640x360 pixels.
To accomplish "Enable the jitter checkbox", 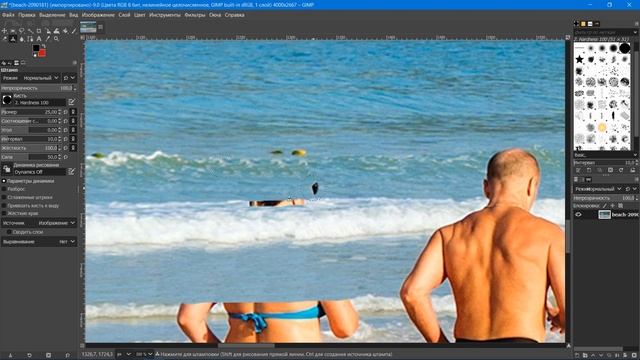I will tap(4, 189).
